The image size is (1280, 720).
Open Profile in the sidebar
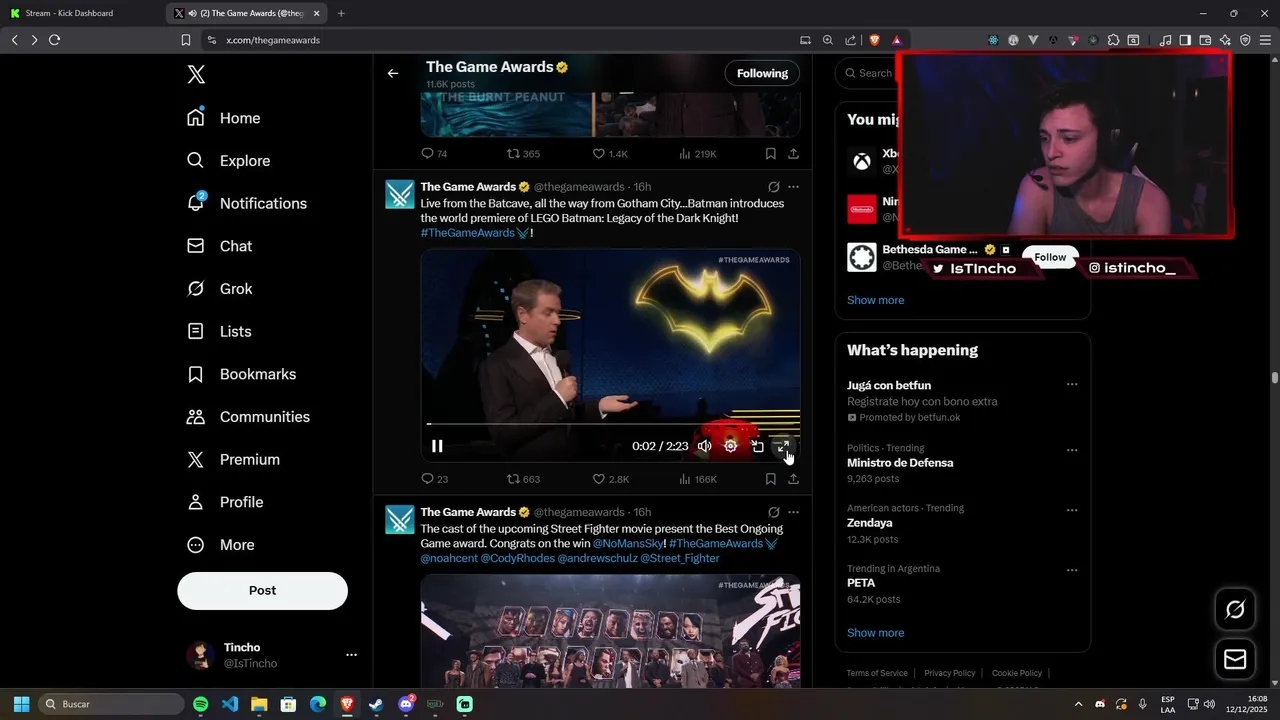(227, 502)
